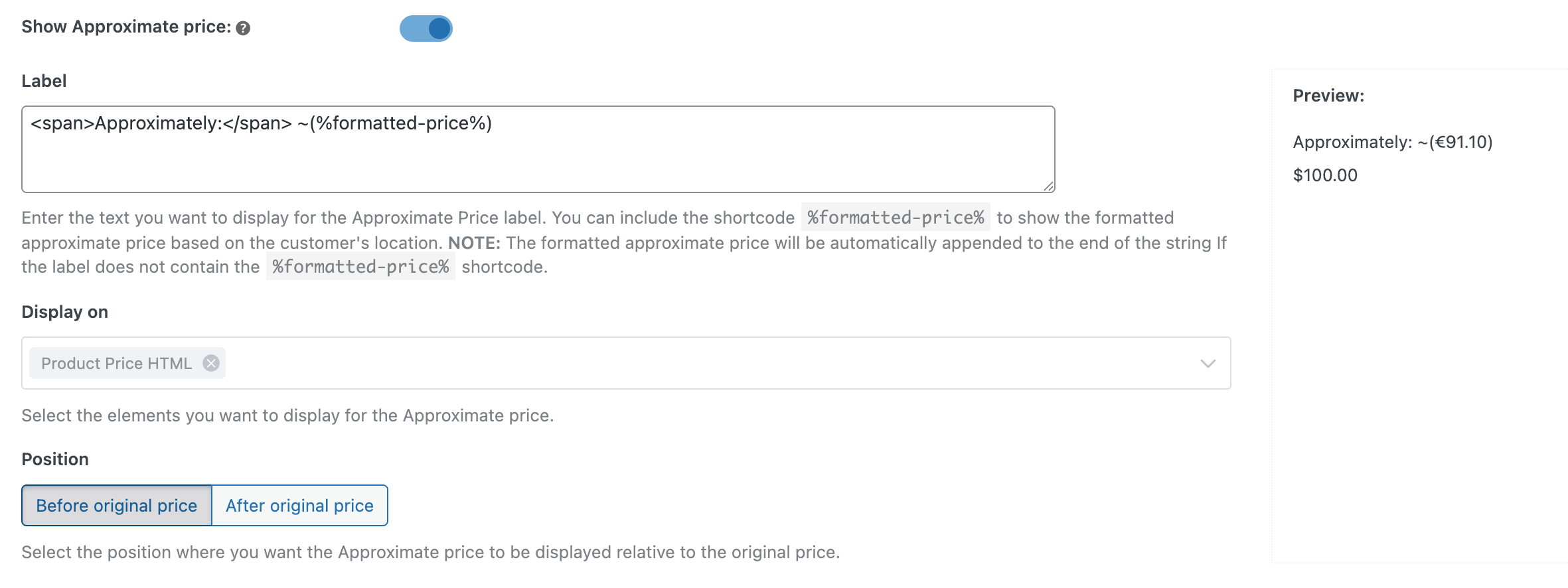The height and width of the screenshot is (588, 1568).
Task: Click the $100.00 preview price
Action: pyautogui.click(x=1325, y=175)
